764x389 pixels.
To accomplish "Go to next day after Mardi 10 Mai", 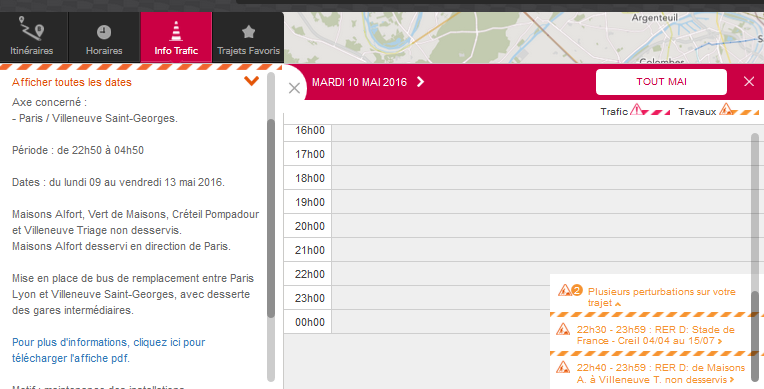I will (x=420, y=82).
